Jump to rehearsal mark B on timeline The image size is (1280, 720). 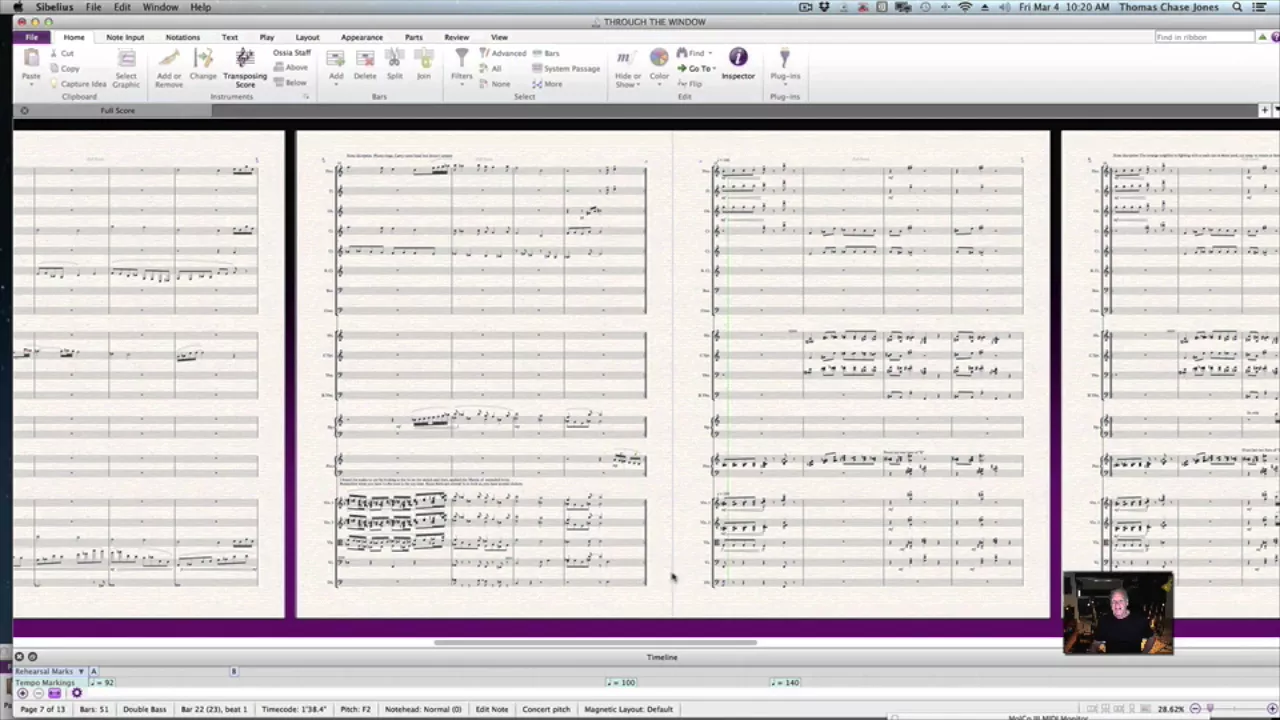point(234,671)
